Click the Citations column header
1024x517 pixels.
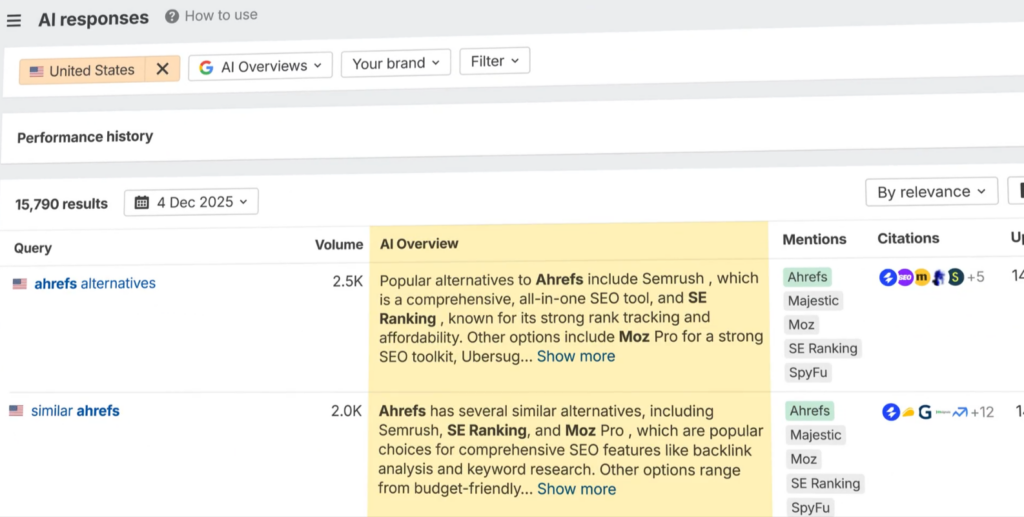(x=908, y=238)
